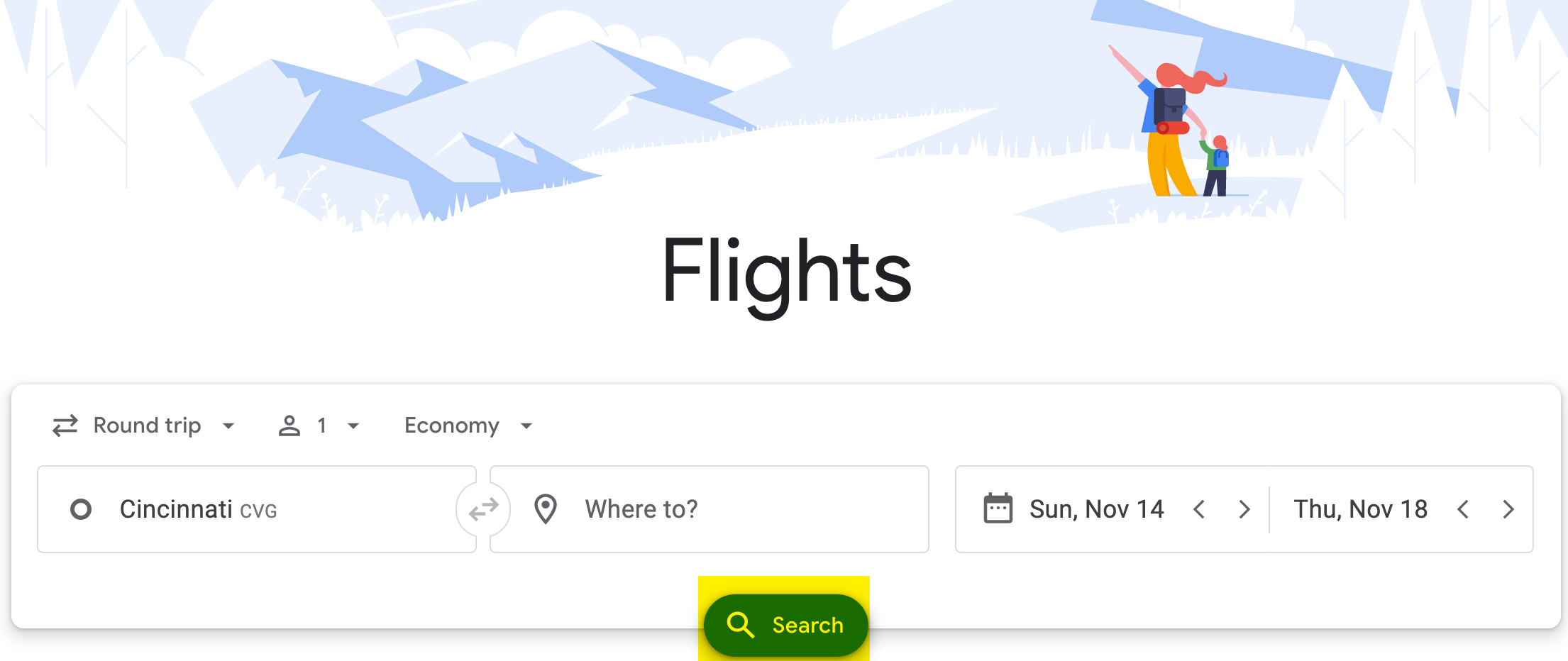Viewport: 1568px width, 661px height.
Task: Edit the Cincinnati CVG origin field
Action: click(257, 509)
